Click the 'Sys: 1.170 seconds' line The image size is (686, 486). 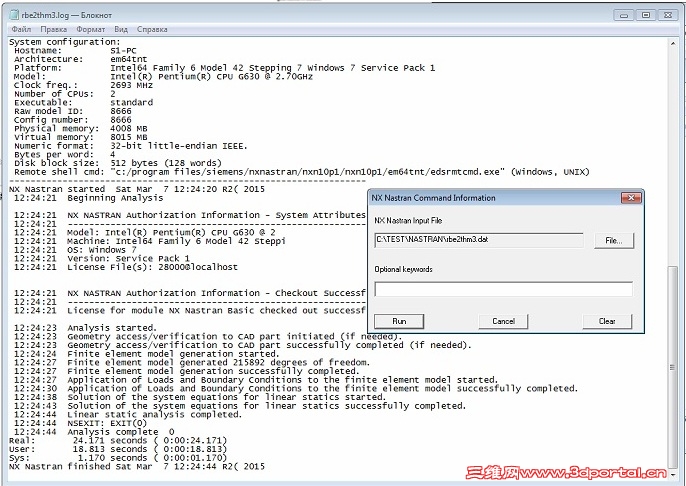click(x=118, y=458)
